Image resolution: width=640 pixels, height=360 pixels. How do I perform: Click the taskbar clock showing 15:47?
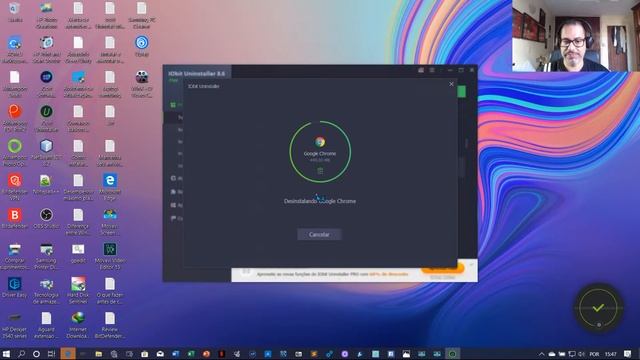[611, 354]
